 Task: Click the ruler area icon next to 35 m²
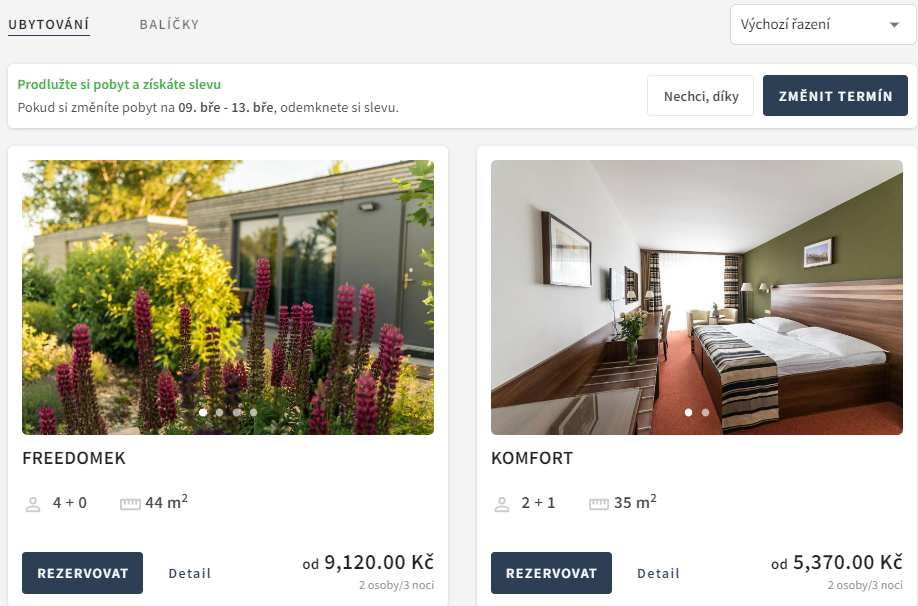(x=599, y=504)
